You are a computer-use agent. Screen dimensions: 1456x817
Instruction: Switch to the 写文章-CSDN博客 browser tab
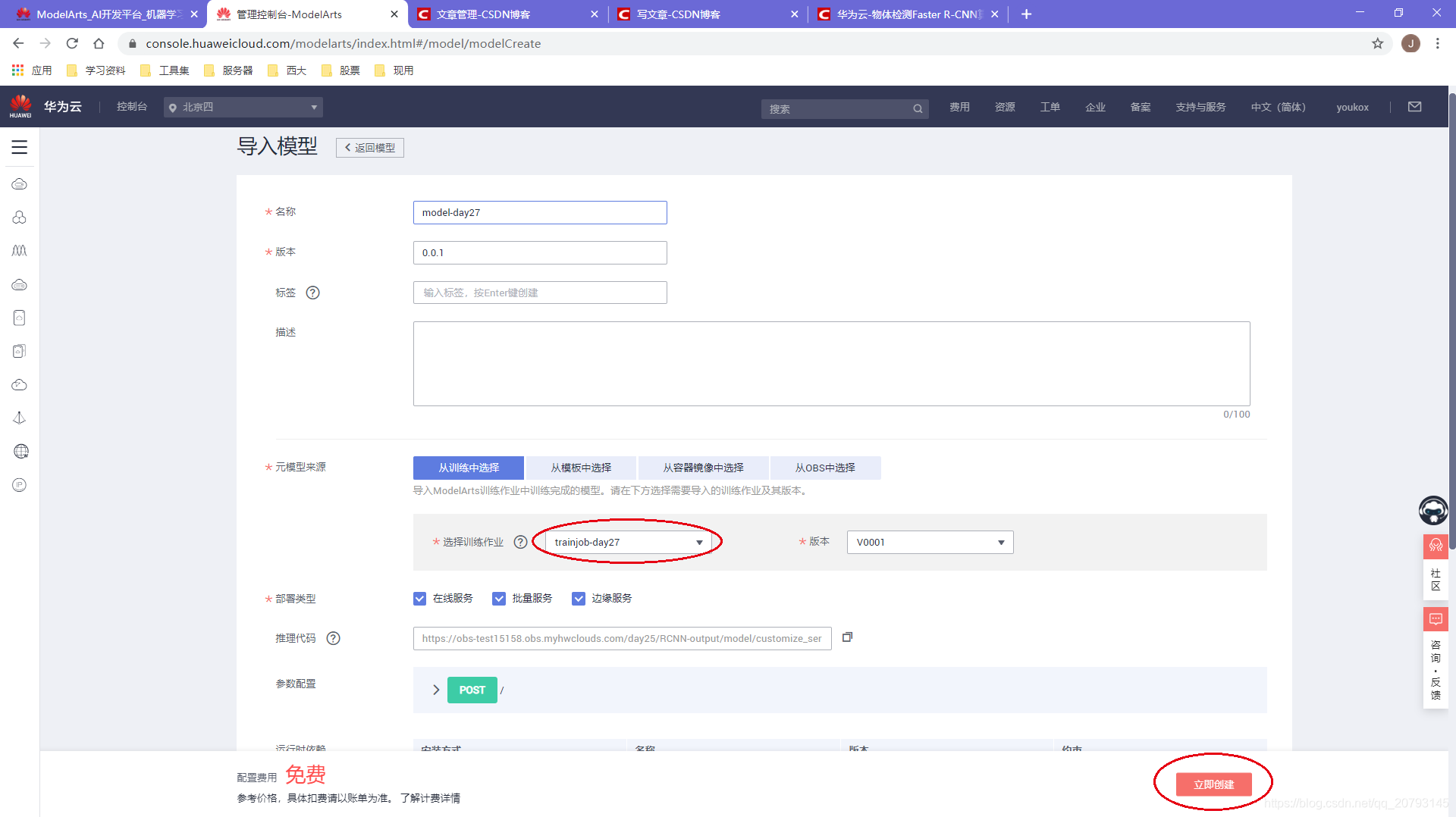point(708,14)
